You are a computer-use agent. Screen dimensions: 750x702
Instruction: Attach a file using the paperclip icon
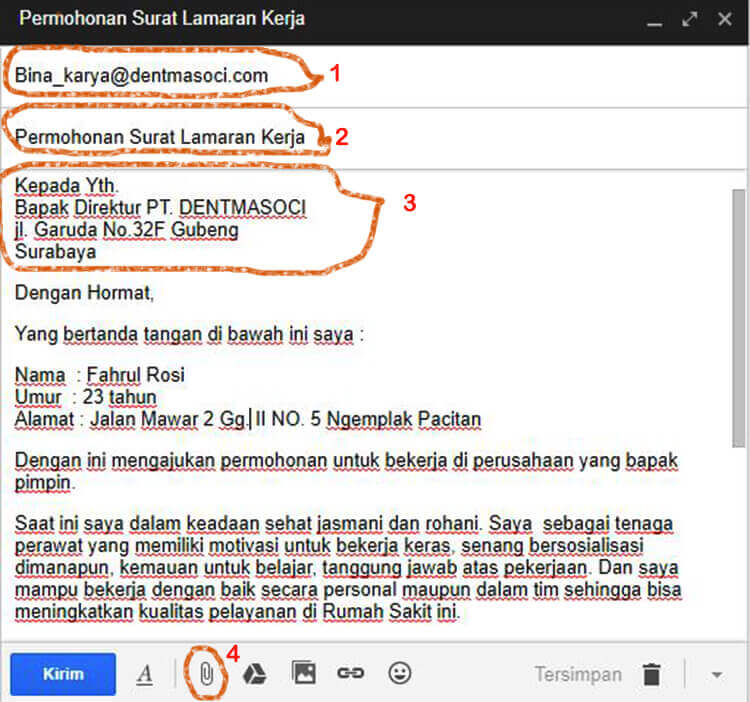click(x=206, y=674)
